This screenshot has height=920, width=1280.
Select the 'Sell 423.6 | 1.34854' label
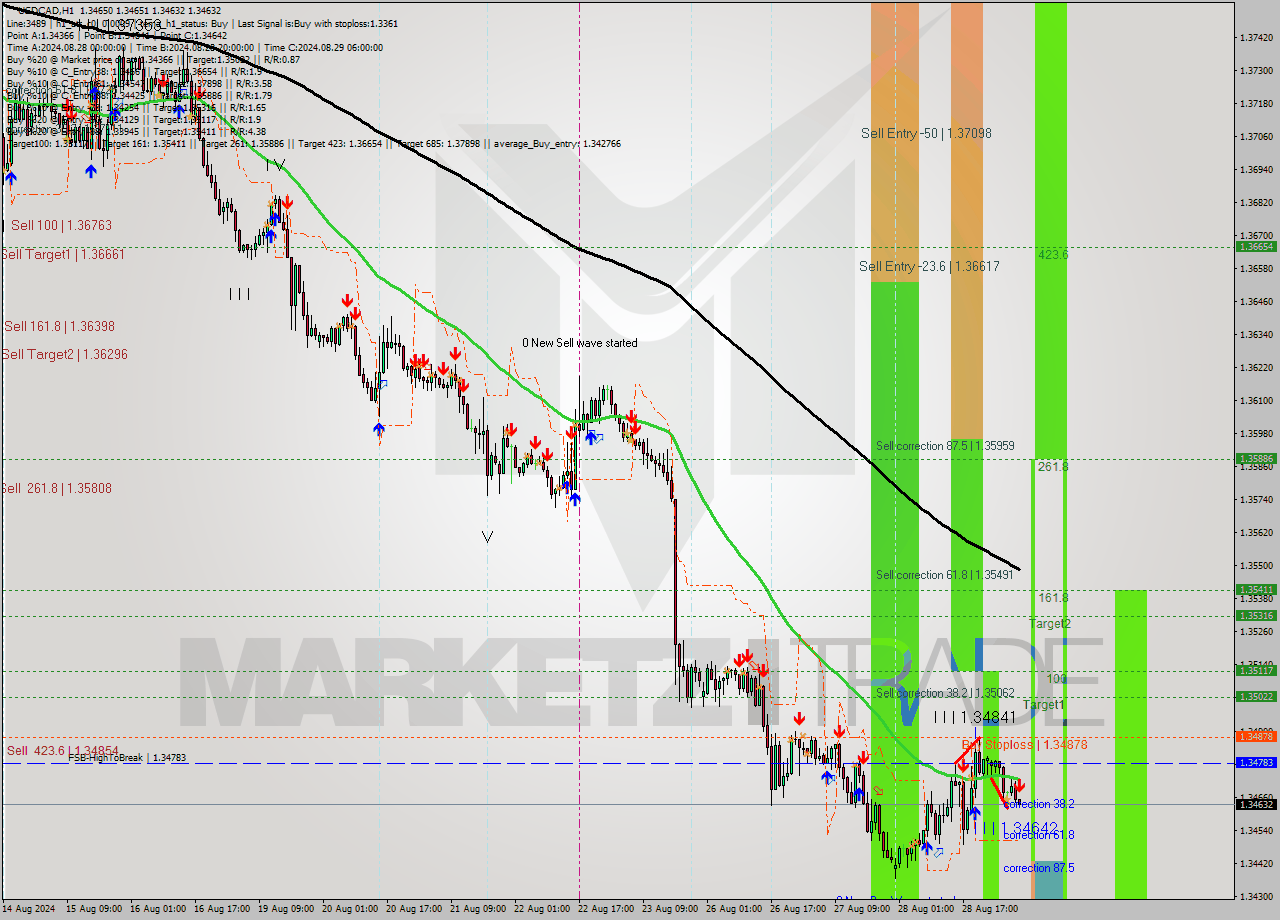click(63, 751)
